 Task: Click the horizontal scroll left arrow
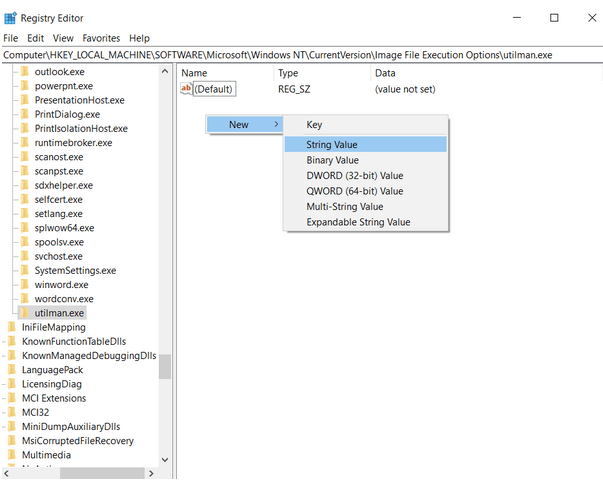pyautogui.click(x=7, y=473)
